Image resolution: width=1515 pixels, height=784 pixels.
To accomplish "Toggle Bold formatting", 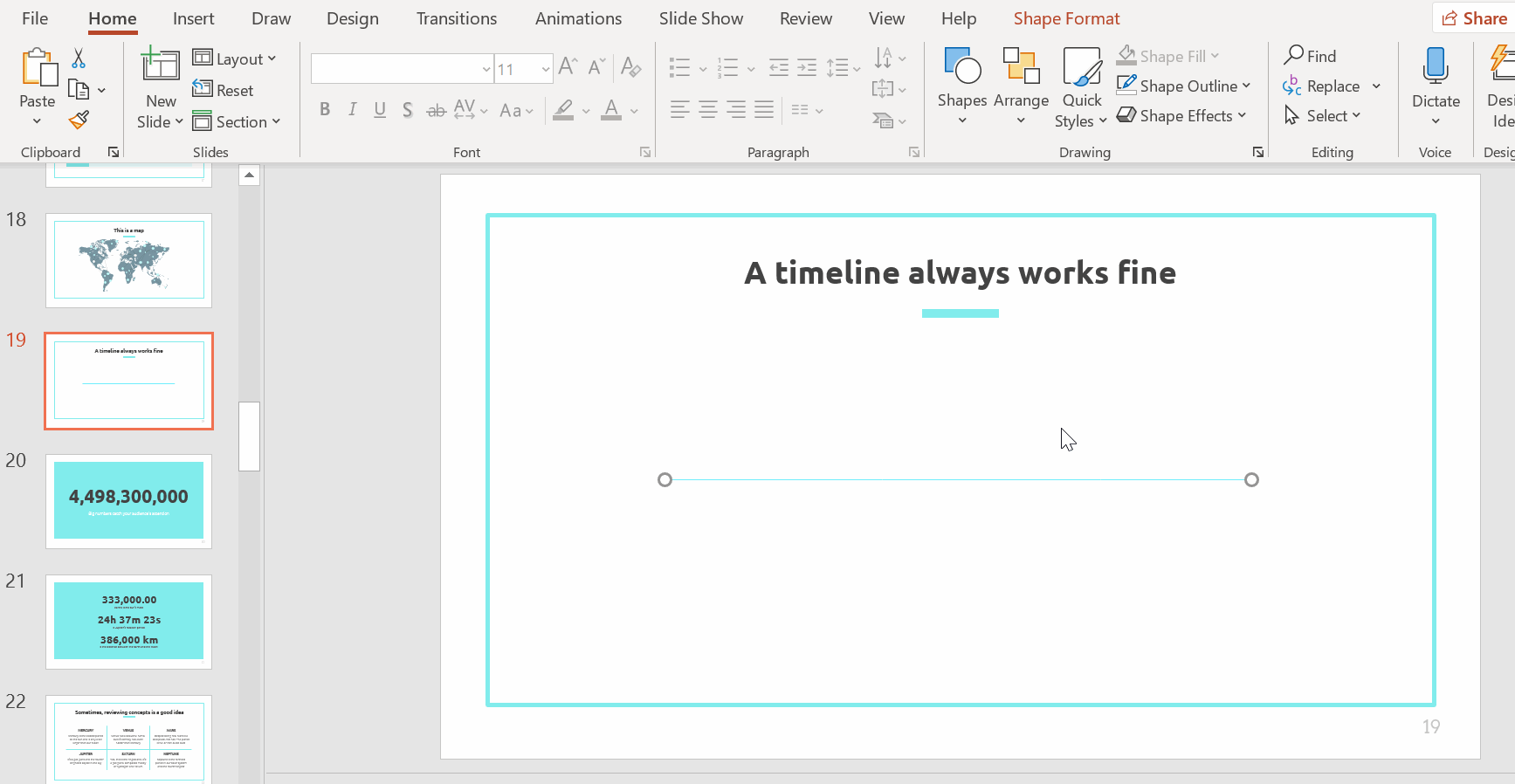I will (325, 109).
